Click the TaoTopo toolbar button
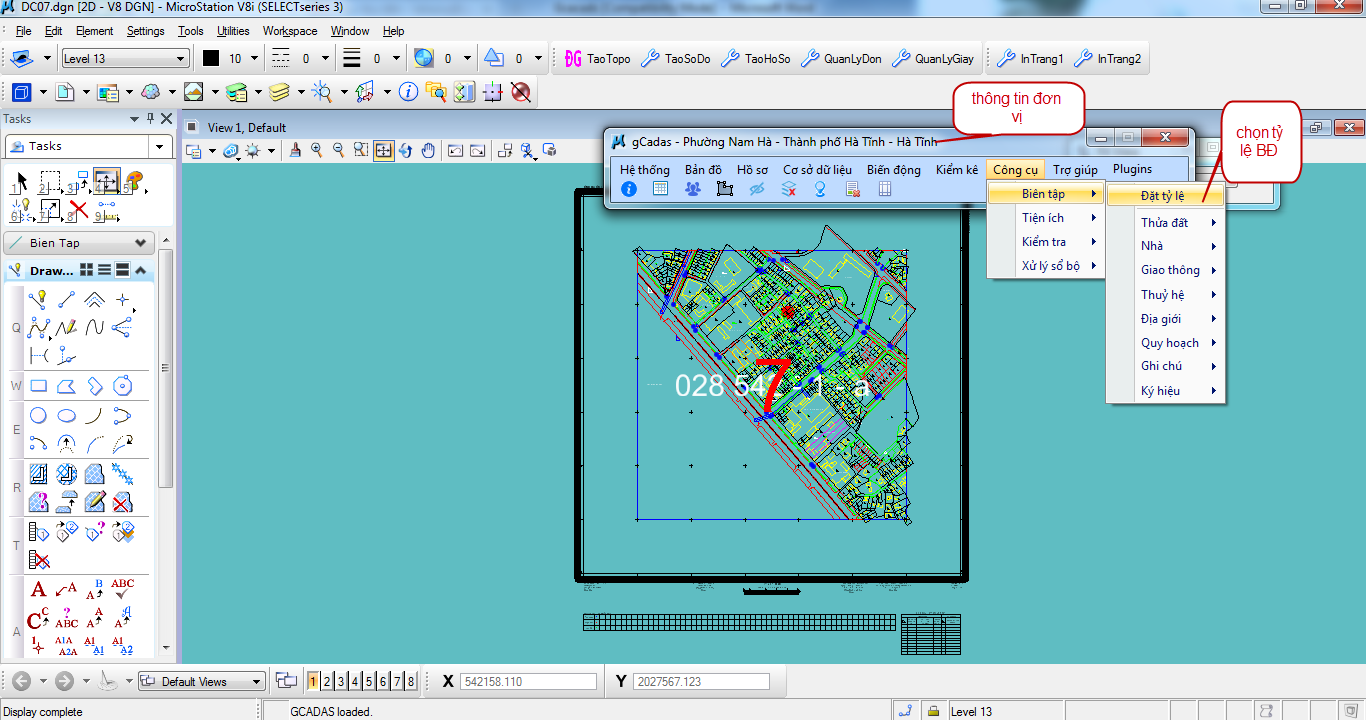1366x720 pixels. [x=598, y=59]
